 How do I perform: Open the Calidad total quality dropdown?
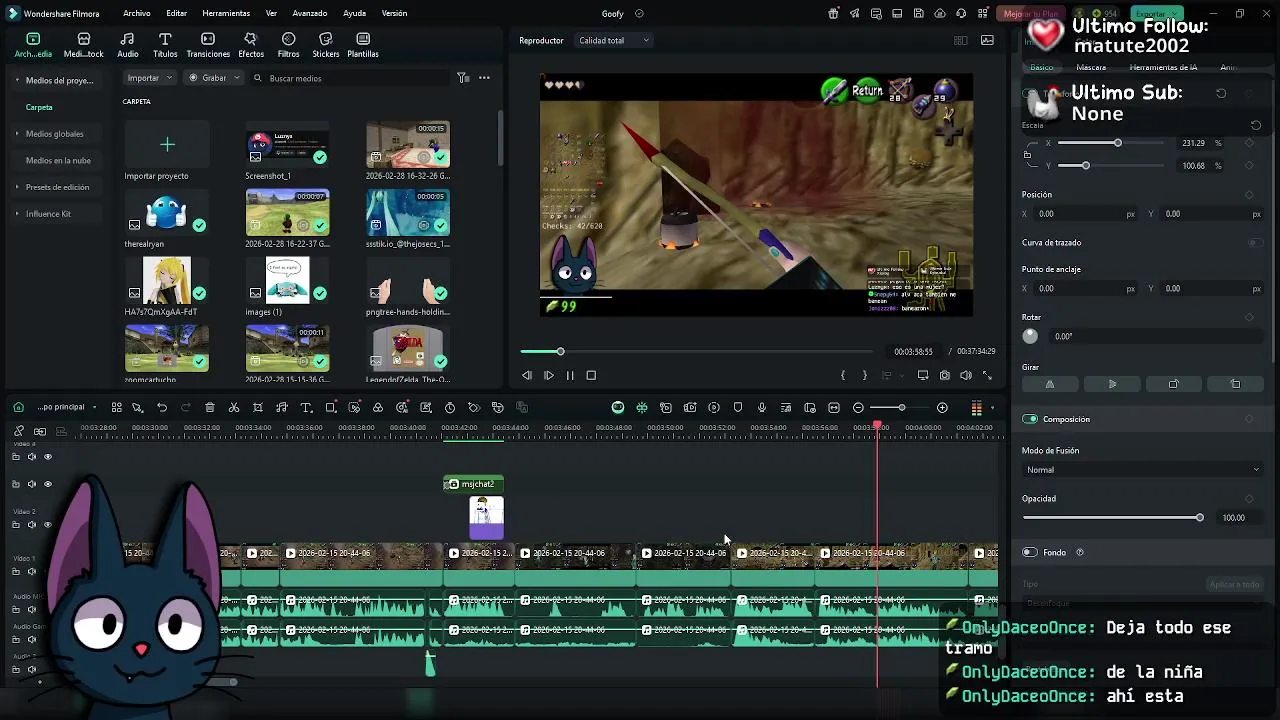pyautogui.click(x=614, y=41)
